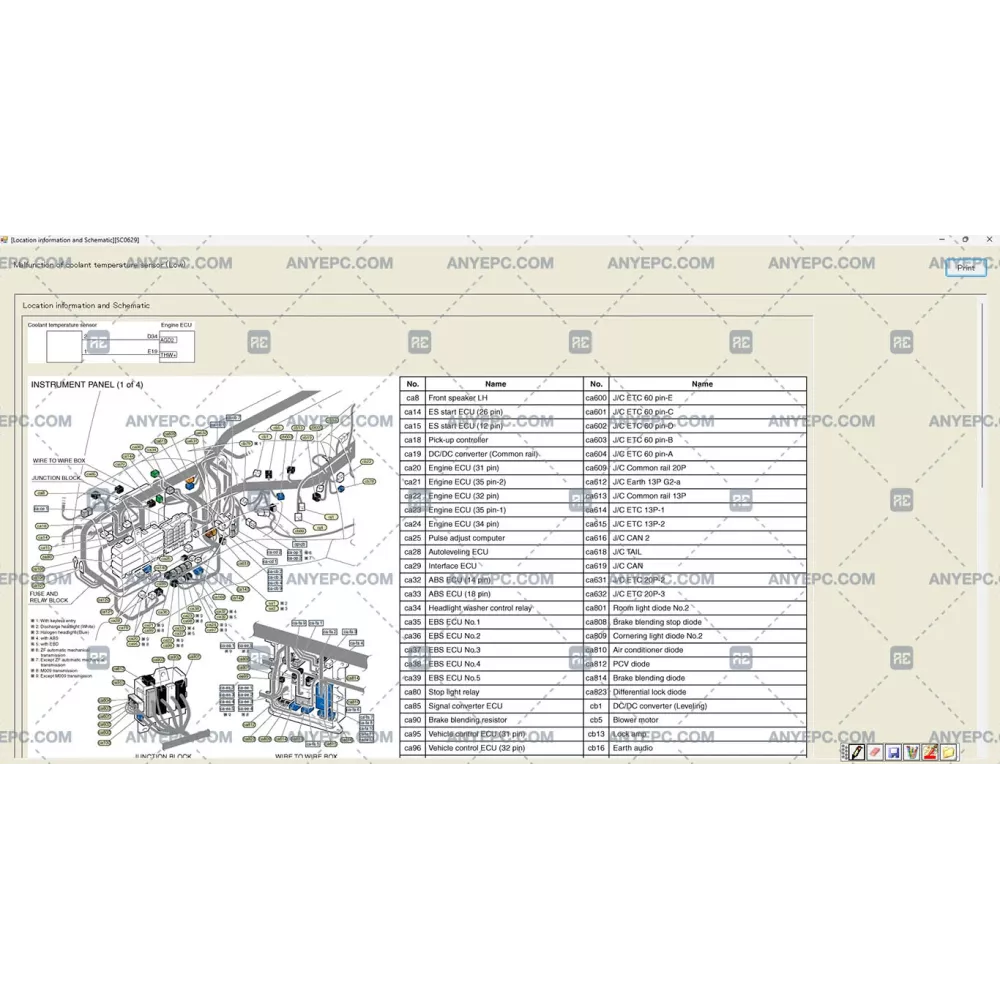Open the colored pencils color picker

911,753
